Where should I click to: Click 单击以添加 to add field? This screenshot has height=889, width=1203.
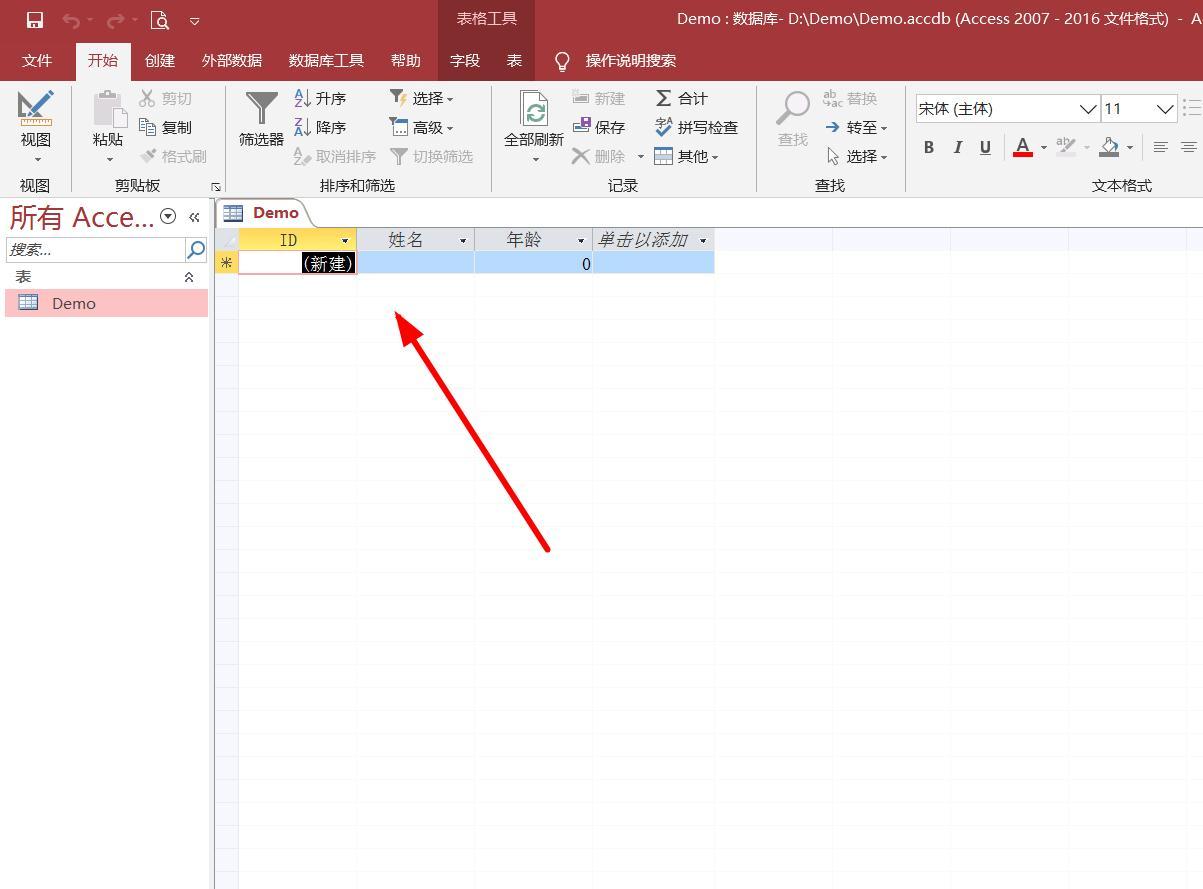tap(645, 240)
